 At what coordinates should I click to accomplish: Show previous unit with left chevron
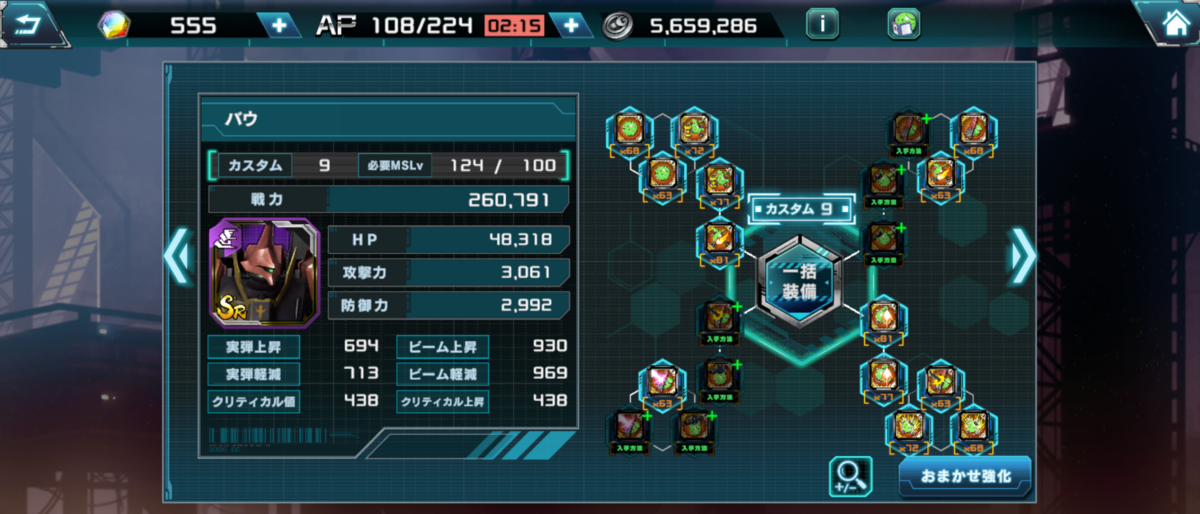[176, 257]
